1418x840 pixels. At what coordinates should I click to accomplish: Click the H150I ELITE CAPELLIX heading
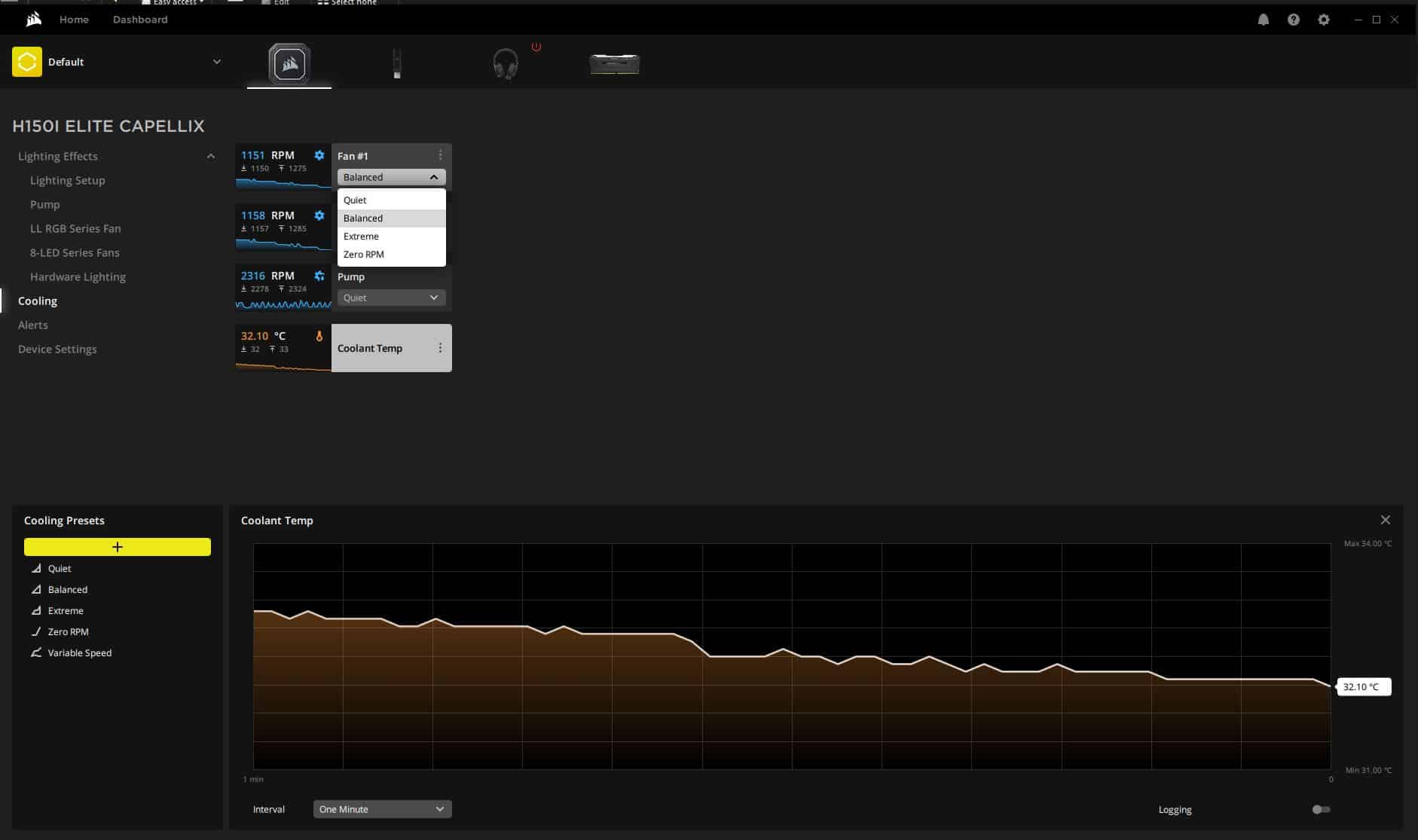108,126
